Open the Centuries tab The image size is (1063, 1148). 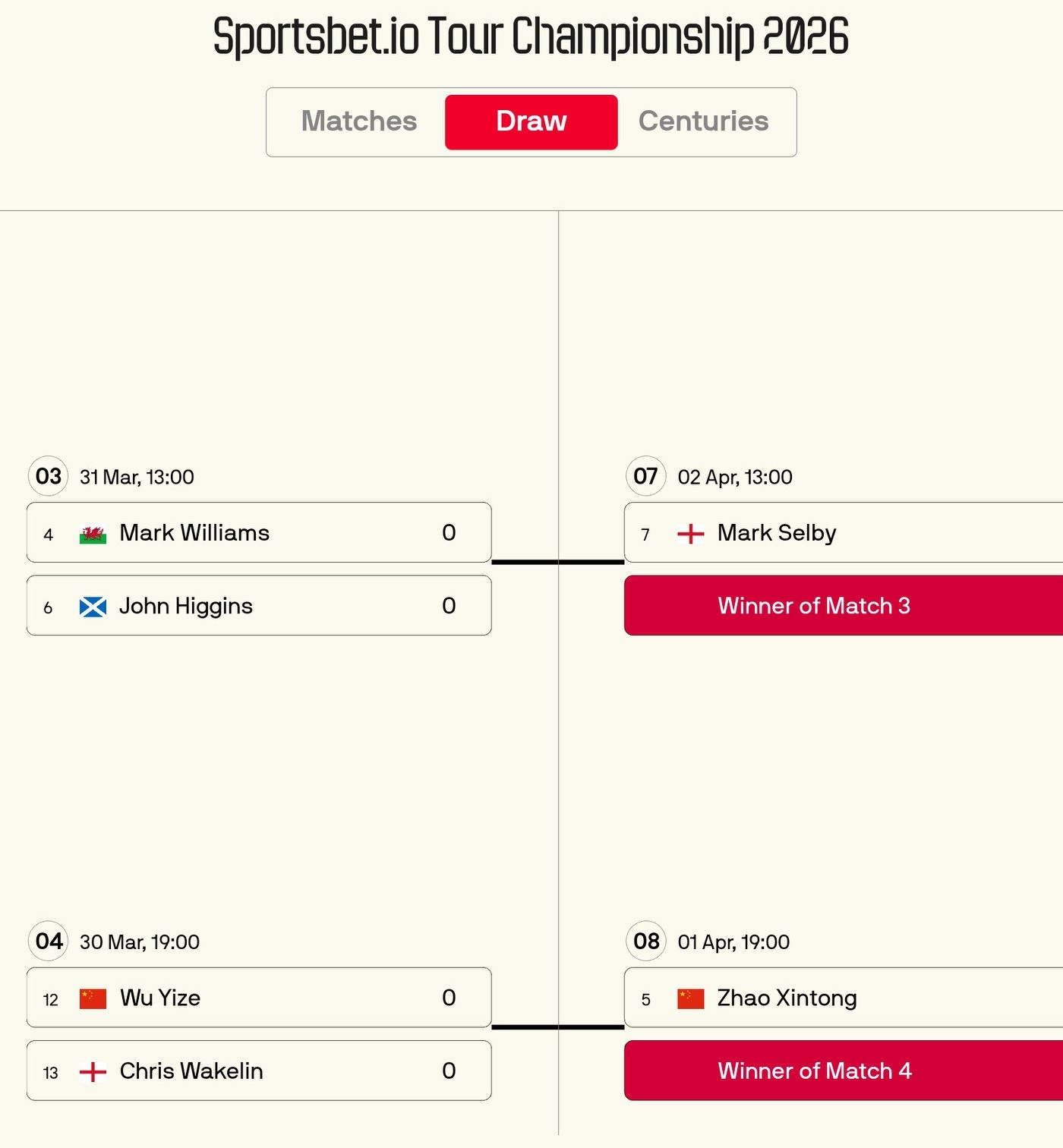(703, 121)
